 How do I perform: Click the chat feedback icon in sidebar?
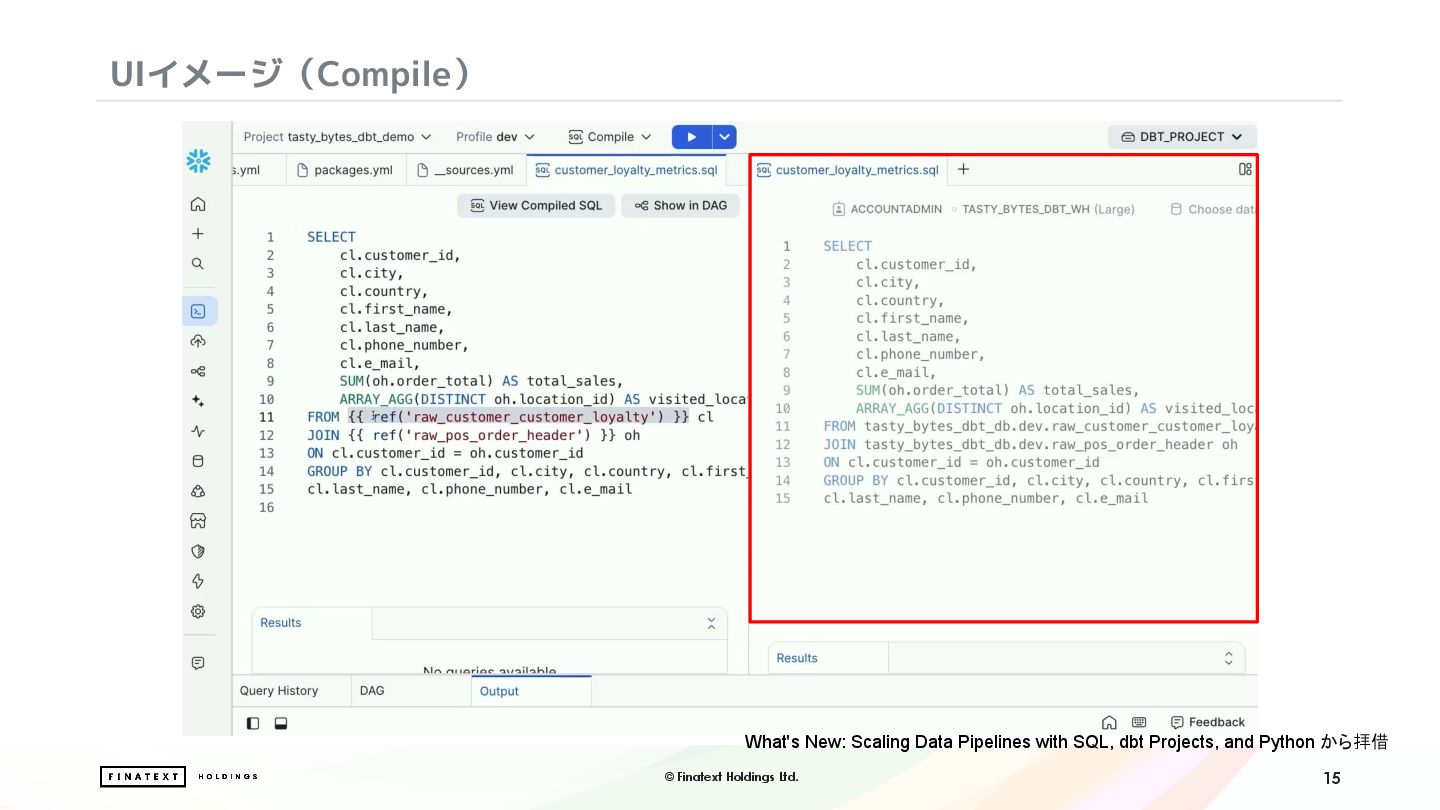pos(198,663)
